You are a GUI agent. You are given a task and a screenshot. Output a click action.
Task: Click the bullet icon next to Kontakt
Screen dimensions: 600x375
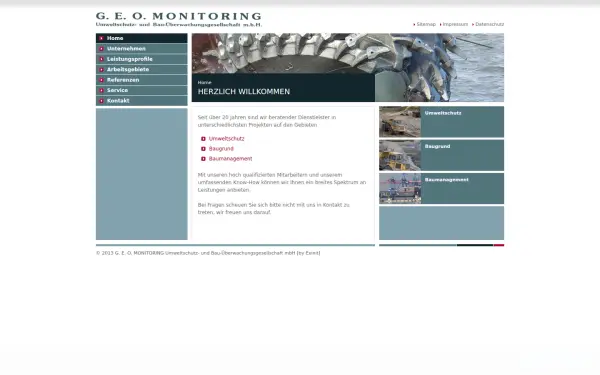101,101
